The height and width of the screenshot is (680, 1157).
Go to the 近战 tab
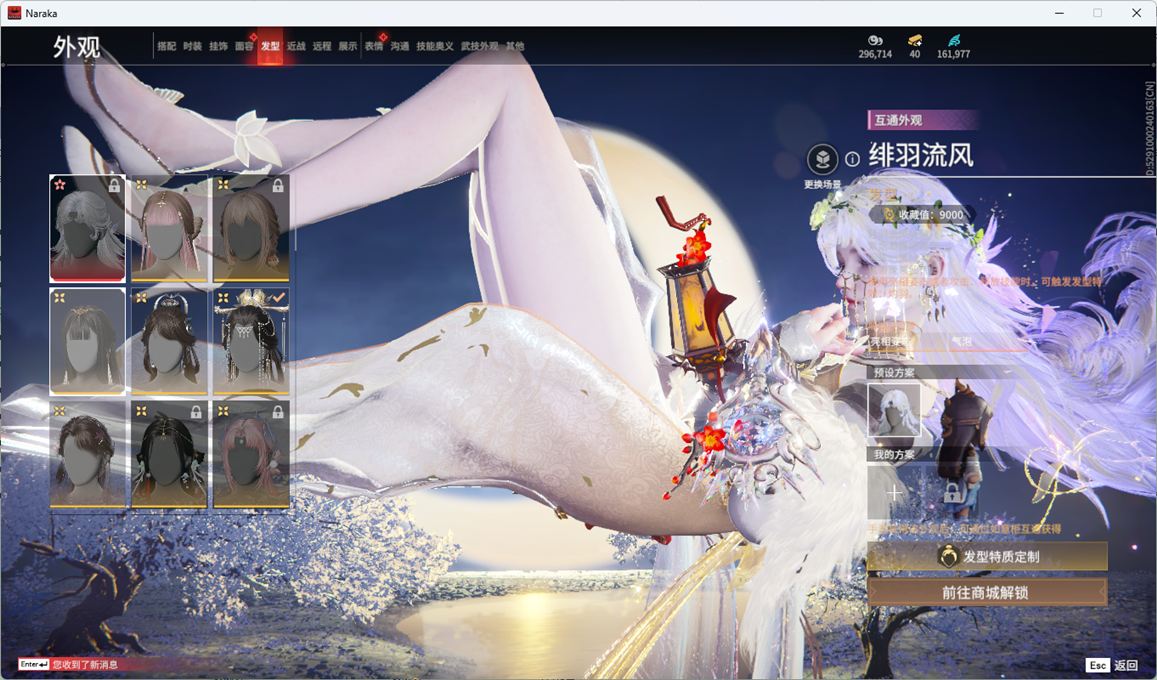[296, 46]
